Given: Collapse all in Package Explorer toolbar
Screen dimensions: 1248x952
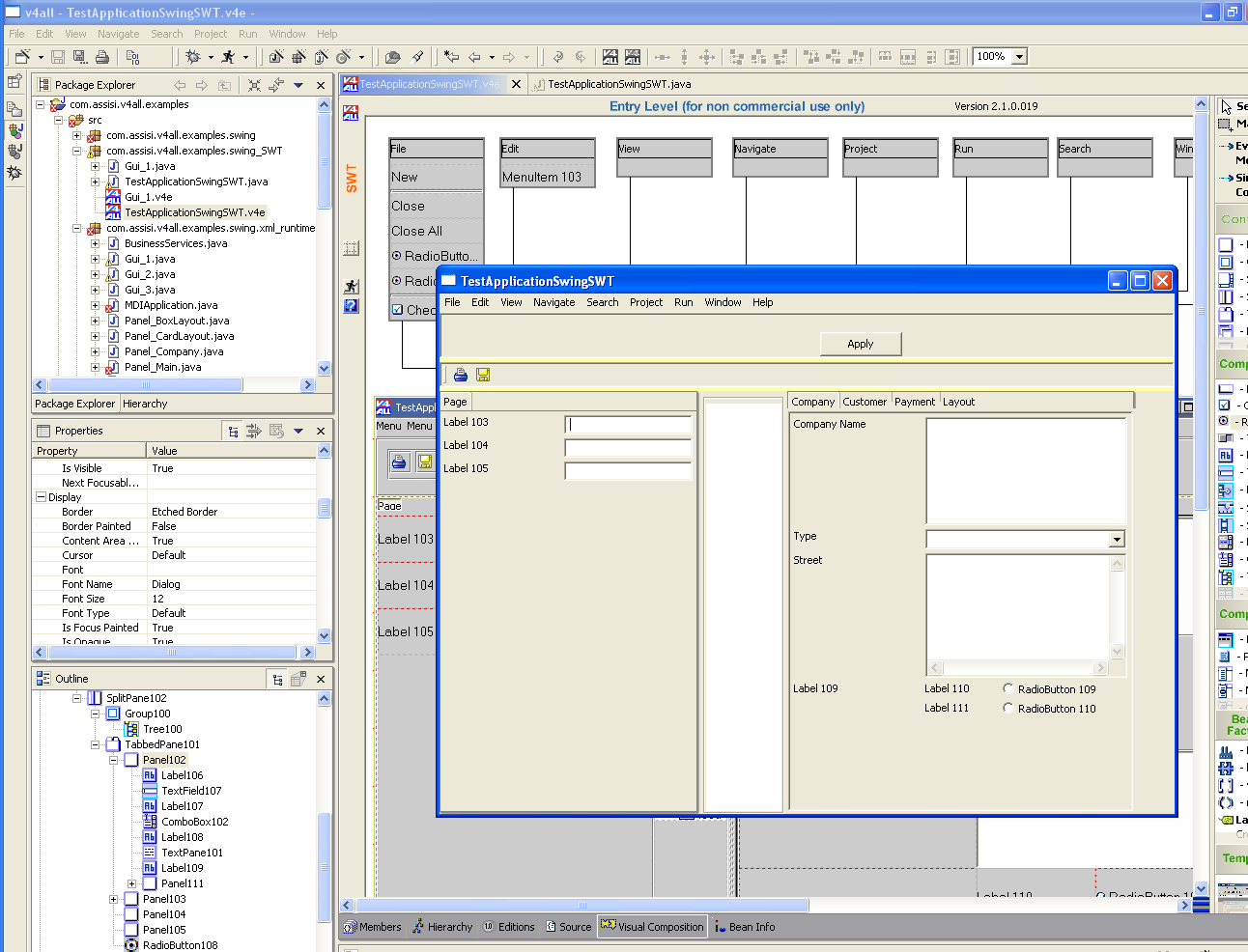Looking at the screenshot, I should (254, 85).
